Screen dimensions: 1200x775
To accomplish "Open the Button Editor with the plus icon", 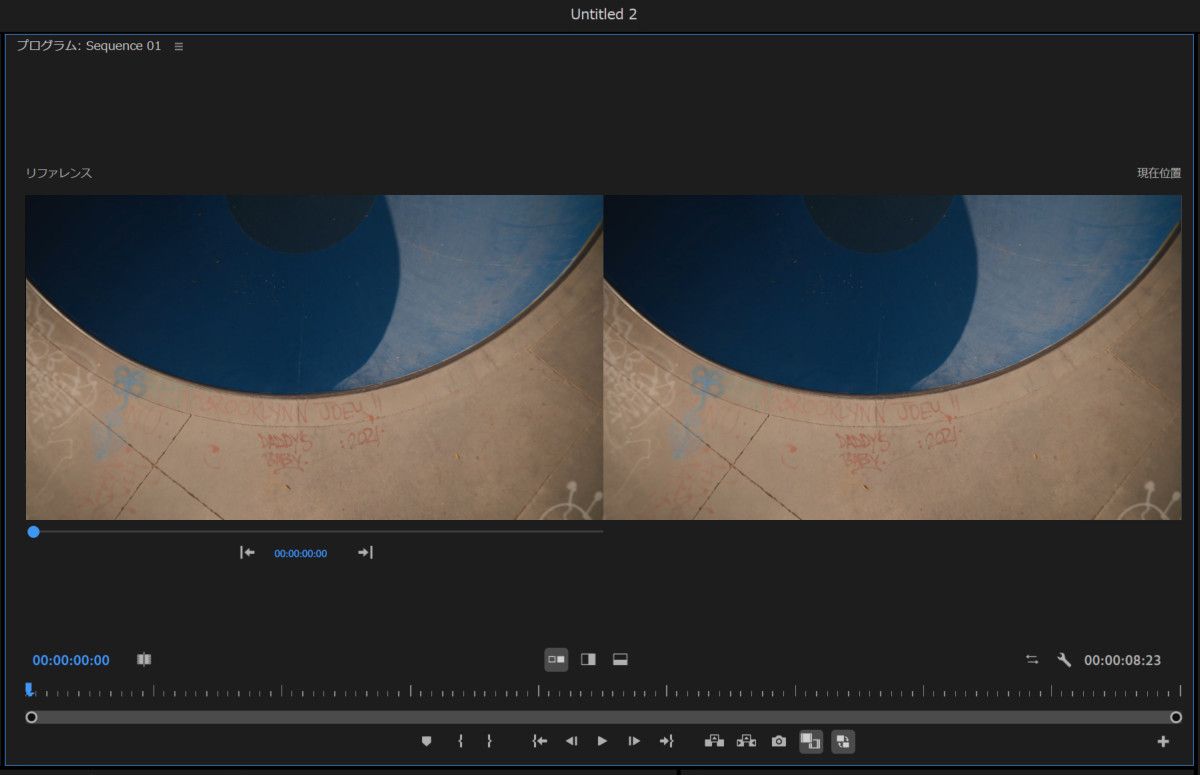I will [1162, 741].
